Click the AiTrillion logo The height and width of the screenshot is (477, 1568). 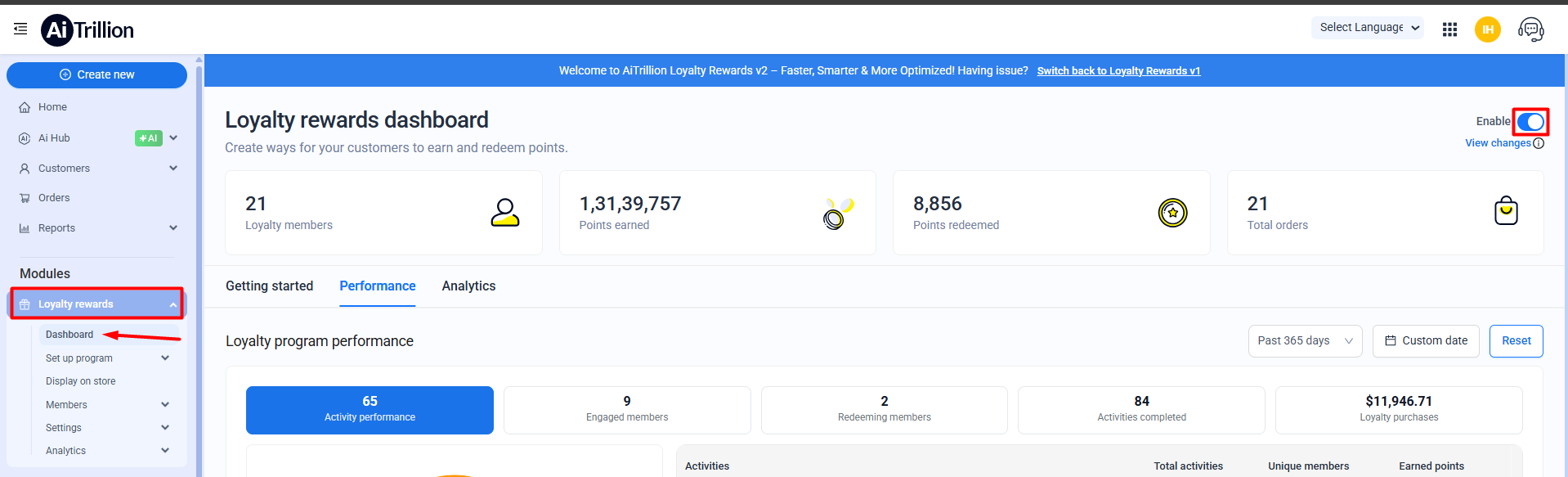click(87, 30)
